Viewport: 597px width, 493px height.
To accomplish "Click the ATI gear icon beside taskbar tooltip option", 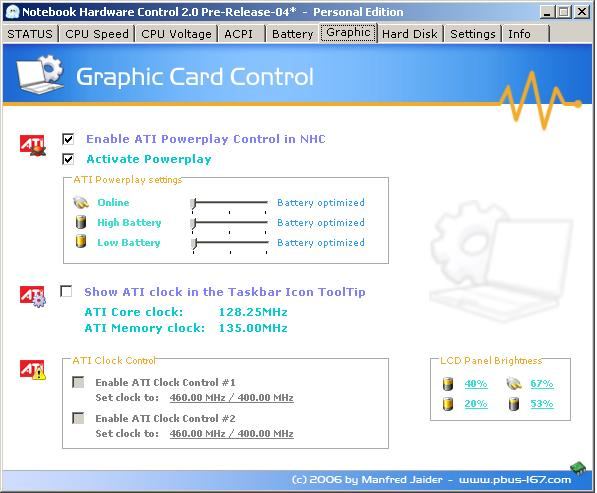I will pos(33,296).
